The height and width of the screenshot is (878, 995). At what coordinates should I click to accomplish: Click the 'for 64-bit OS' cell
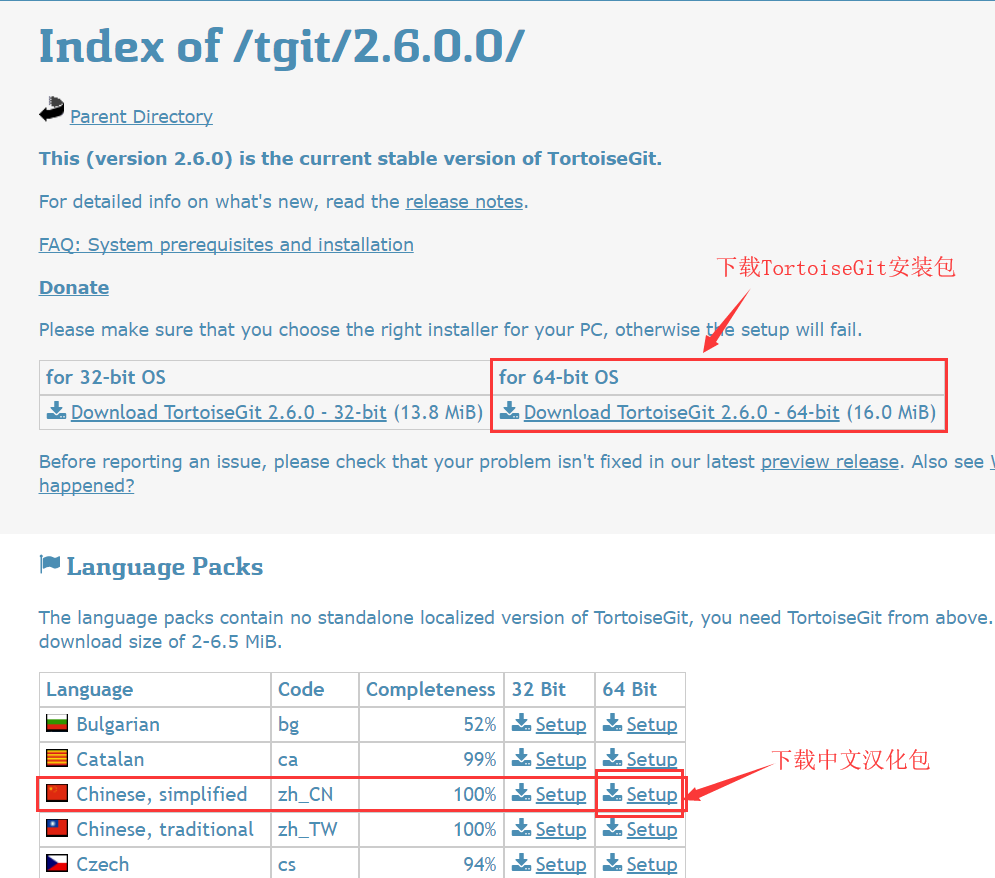click(718, 378)
